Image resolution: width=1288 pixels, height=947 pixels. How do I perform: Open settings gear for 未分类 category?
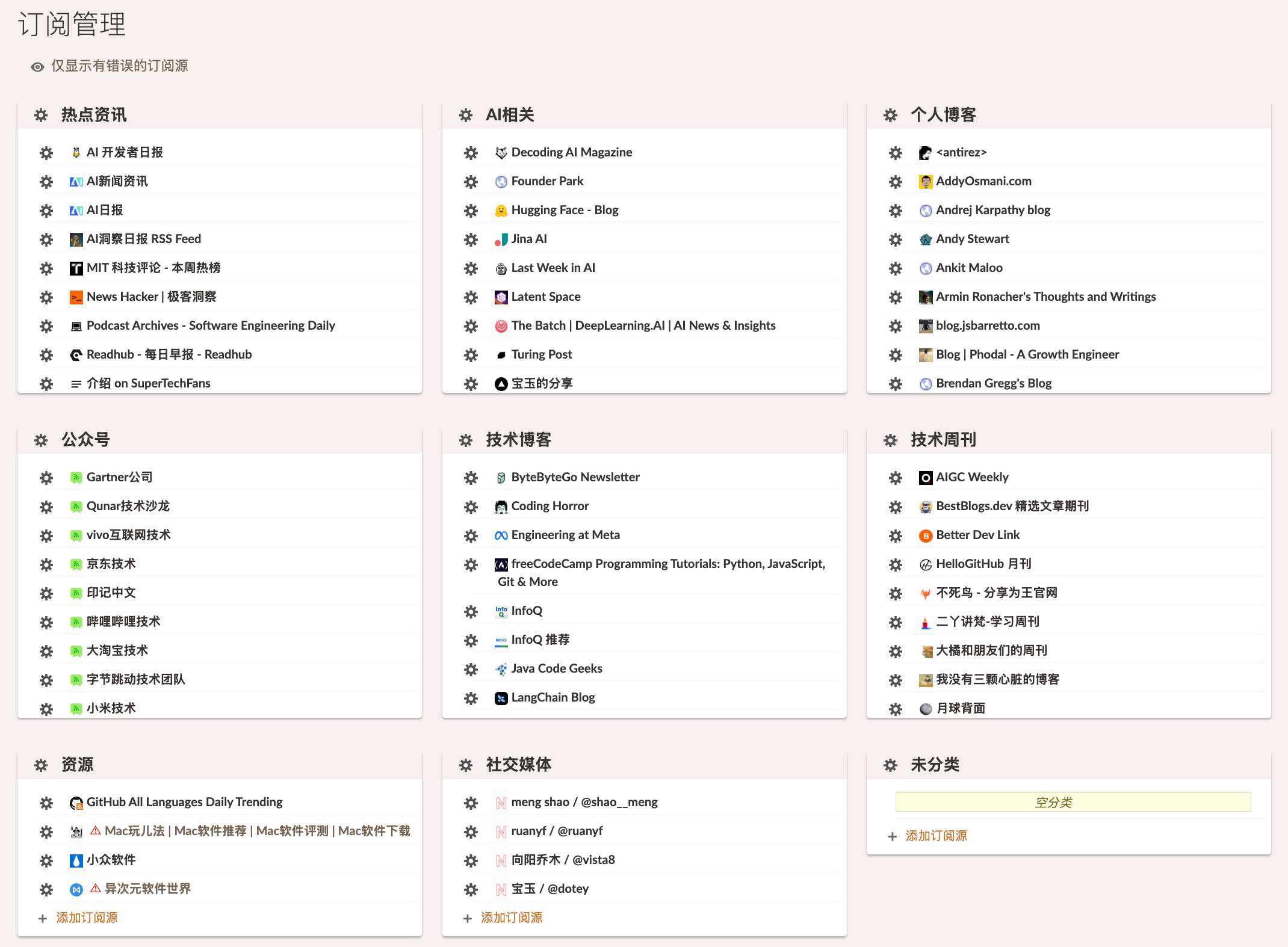coord(890,765)
